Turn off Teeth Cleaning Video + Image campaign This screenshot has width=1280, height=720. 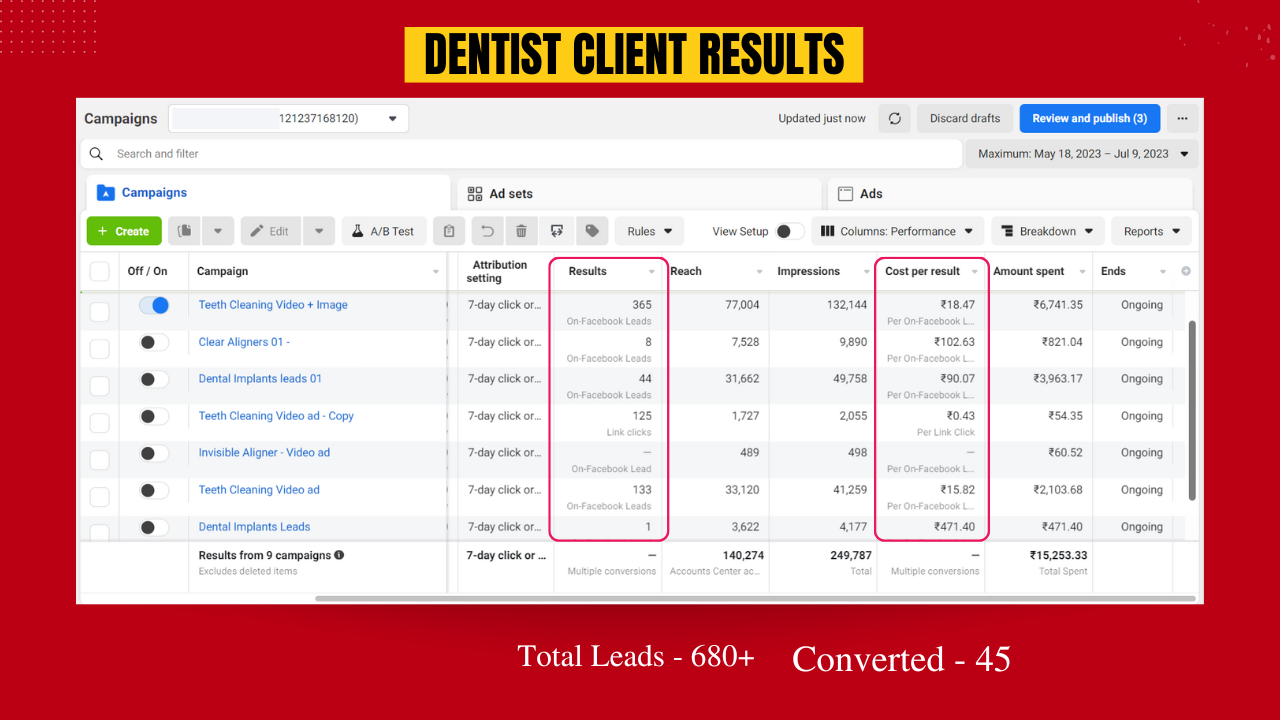pyautogui.click(x=153, y=305)
